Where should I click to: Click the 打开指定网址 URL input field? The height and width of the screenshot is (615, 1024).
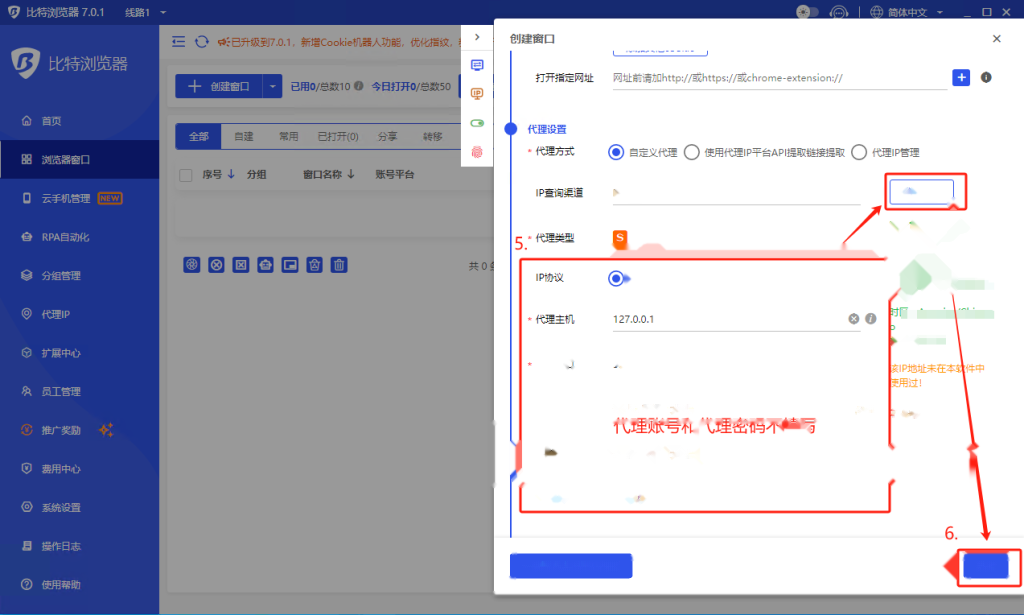780,78
